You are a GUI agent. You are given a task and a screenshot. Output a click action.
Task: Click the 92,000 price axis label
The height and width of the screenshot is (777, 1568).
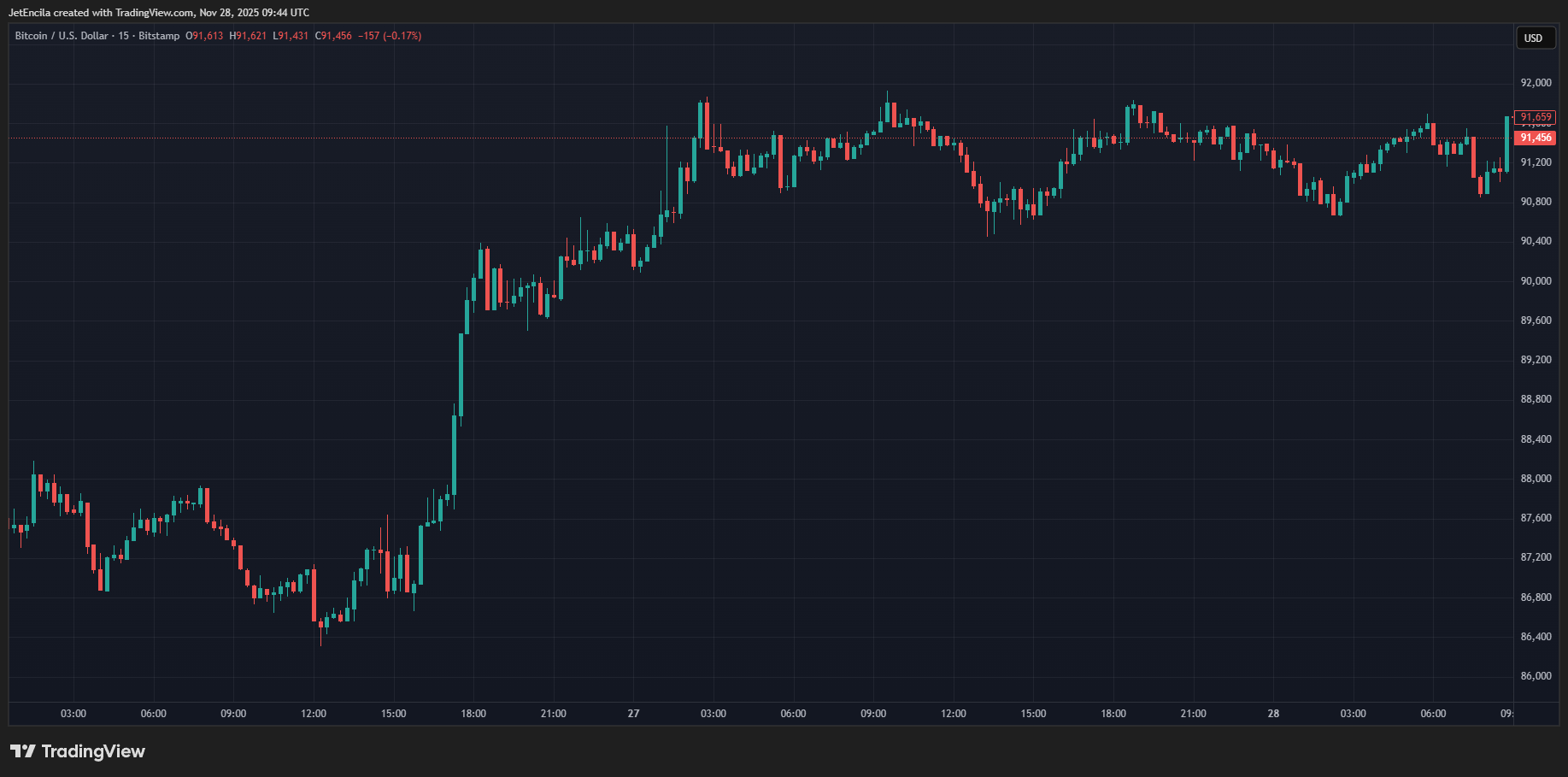1536,83
